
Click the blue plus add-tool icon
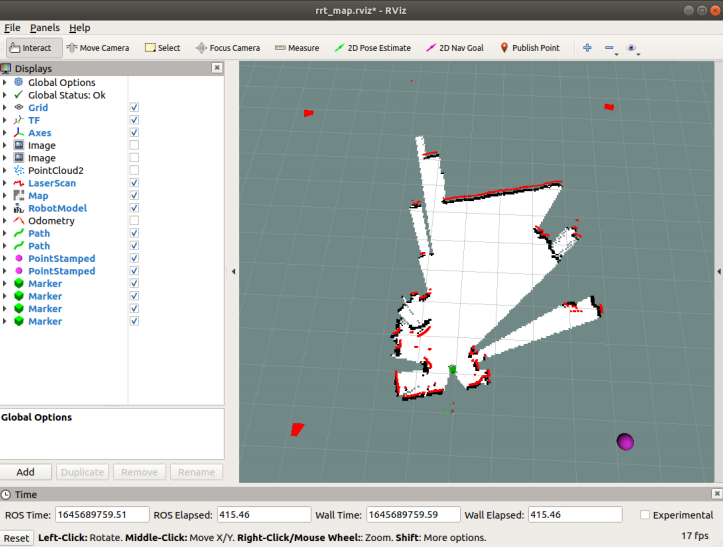(x=587, y=47)
